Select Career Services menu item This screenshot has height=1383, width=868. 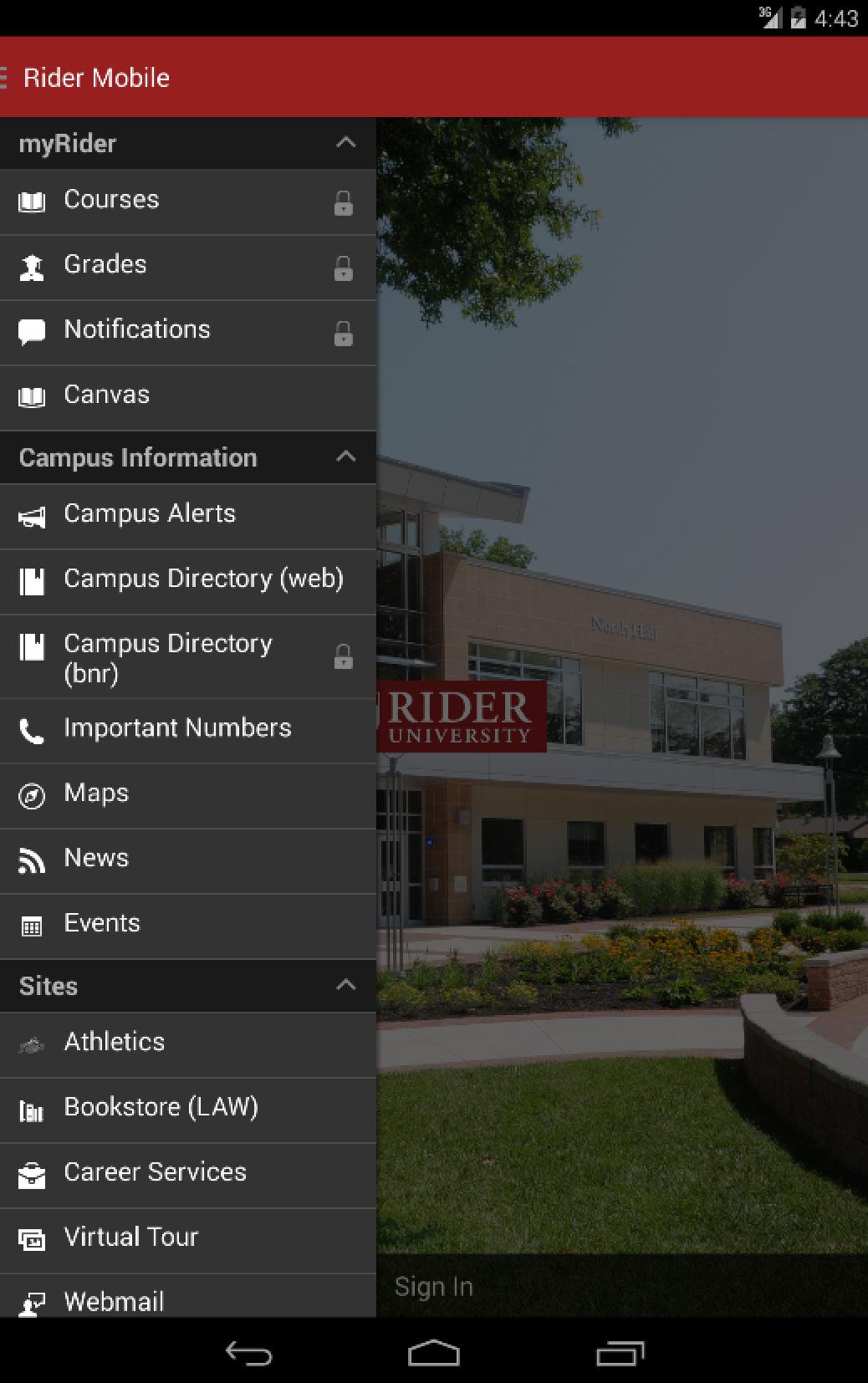(155, 1172)
